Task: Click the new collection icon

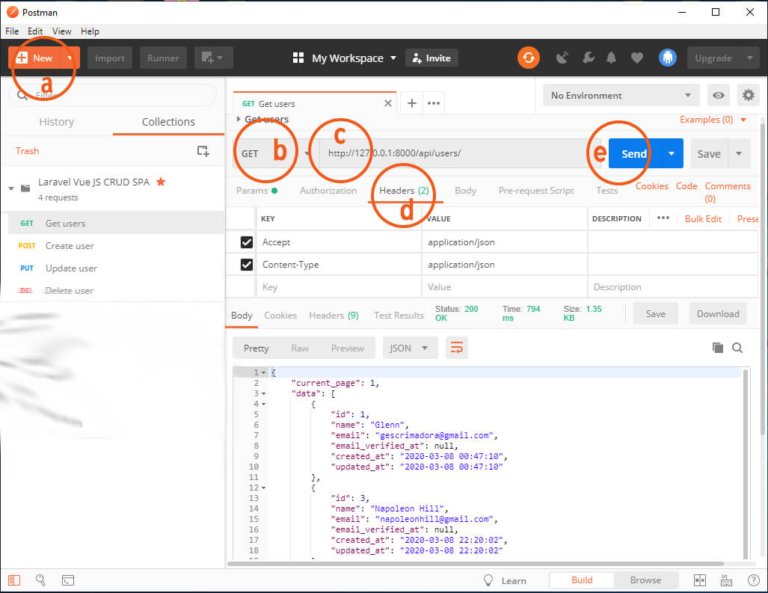Action: coord(203,151)
